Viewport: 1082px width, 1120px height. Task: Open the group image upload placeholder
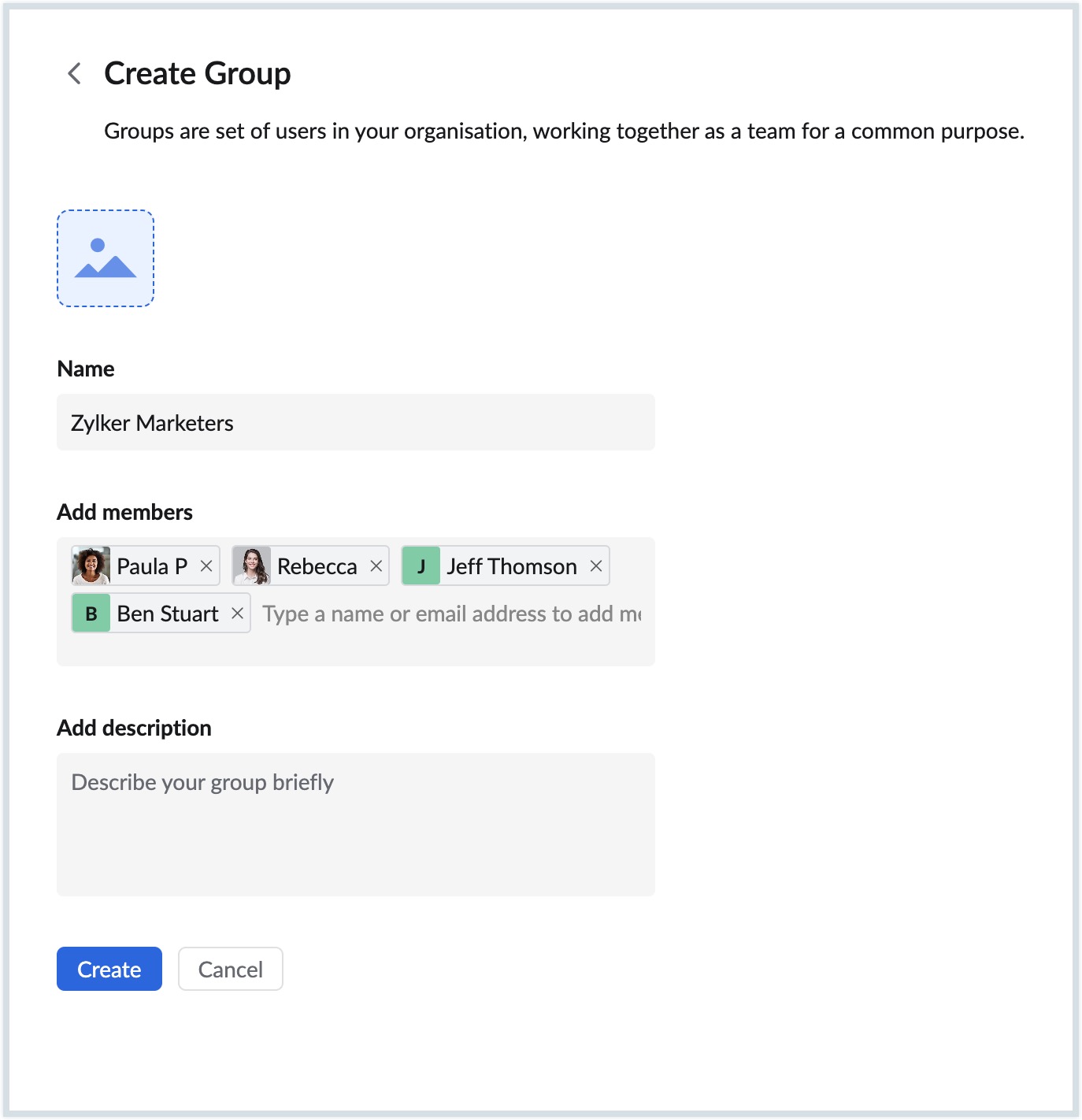point(105,258)
